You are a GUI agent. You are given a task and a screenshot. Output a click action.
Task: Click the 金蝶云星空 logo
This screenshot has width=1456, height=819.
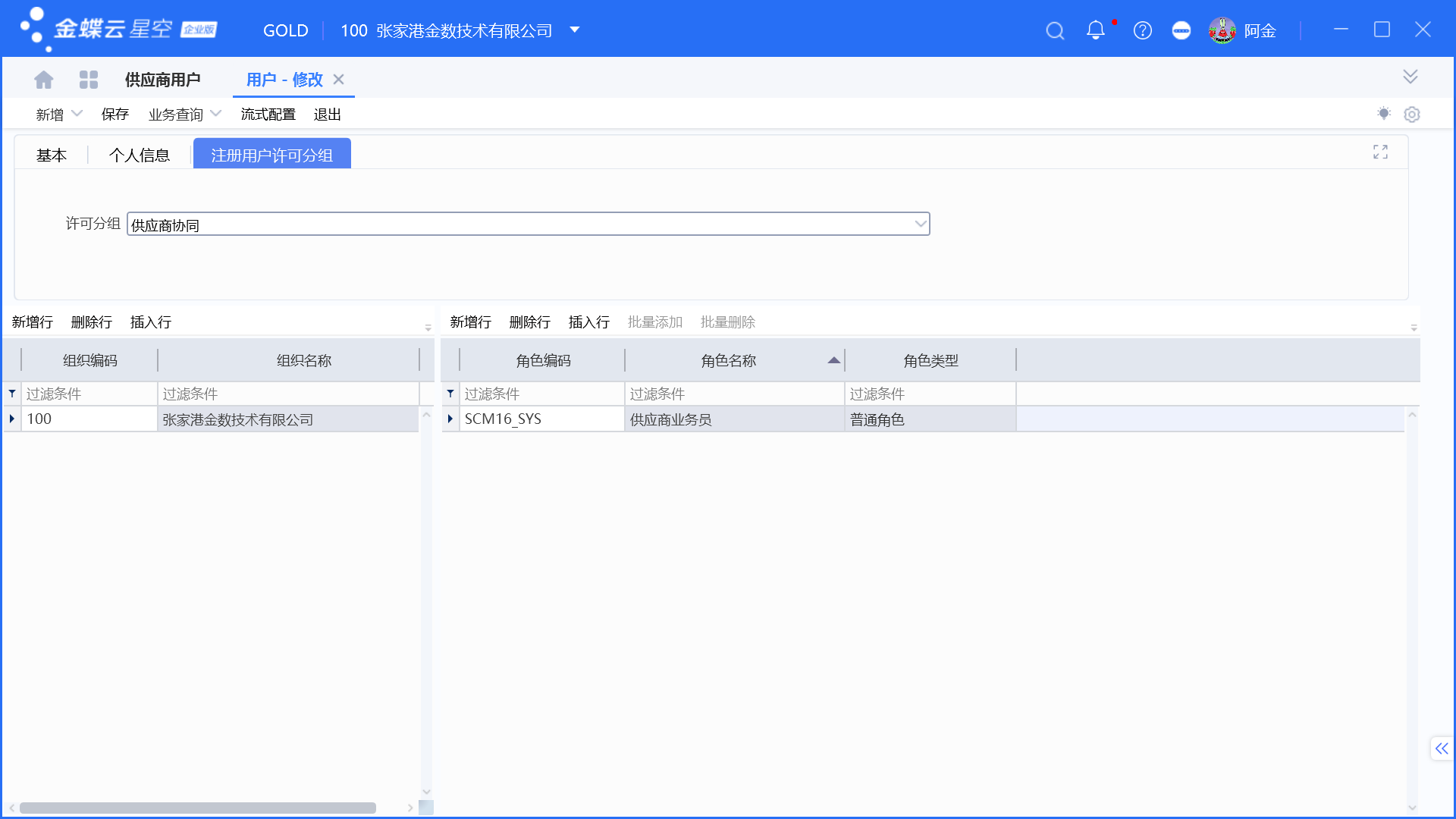click(x=118, y=30)
